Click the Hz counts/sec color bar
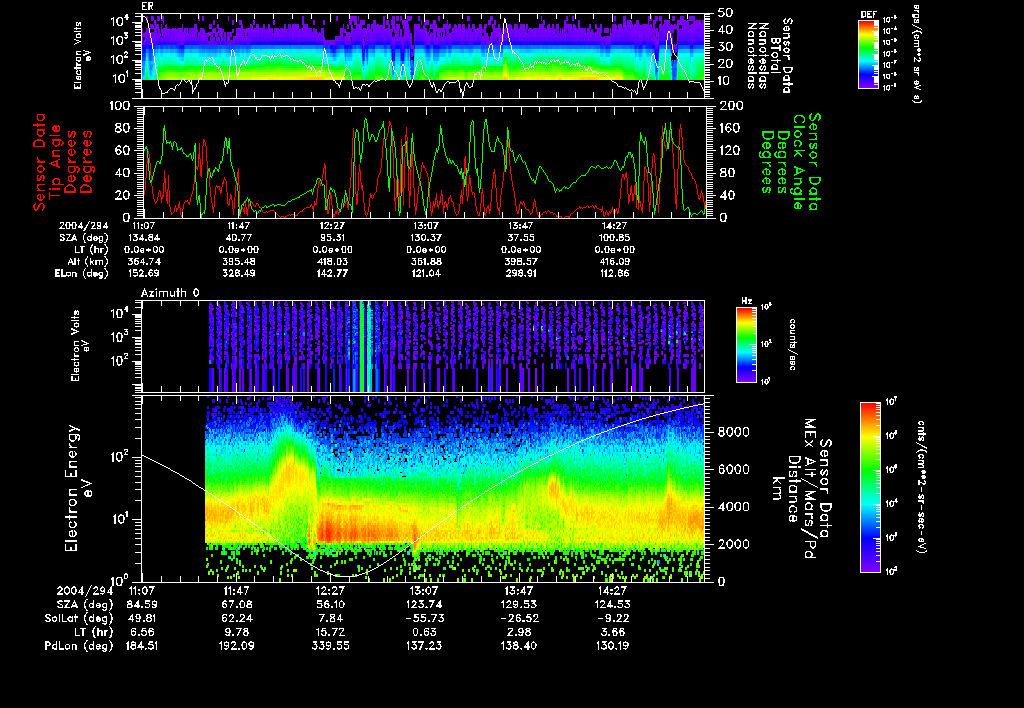The height and width of the screenshot is (708, 1024). point(746,344)
